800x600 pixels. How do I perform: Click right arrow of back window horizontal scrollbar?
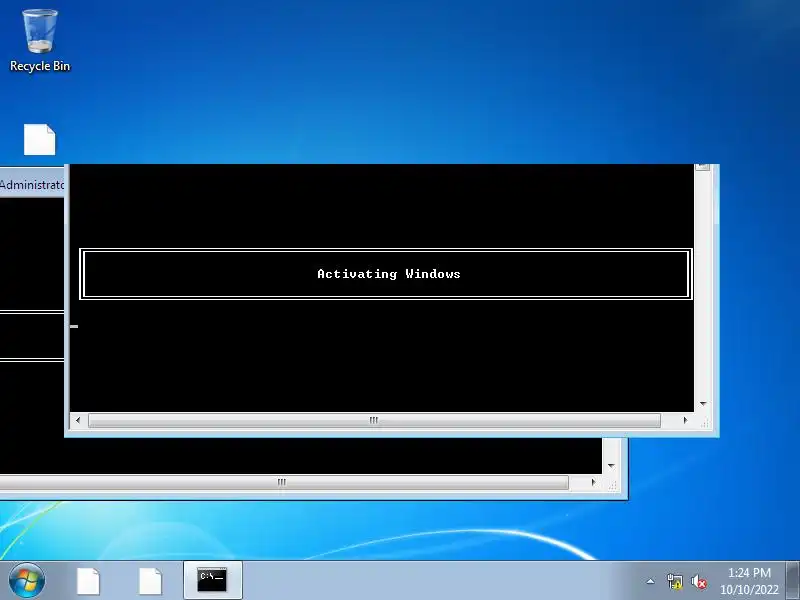tap(593, 482)
